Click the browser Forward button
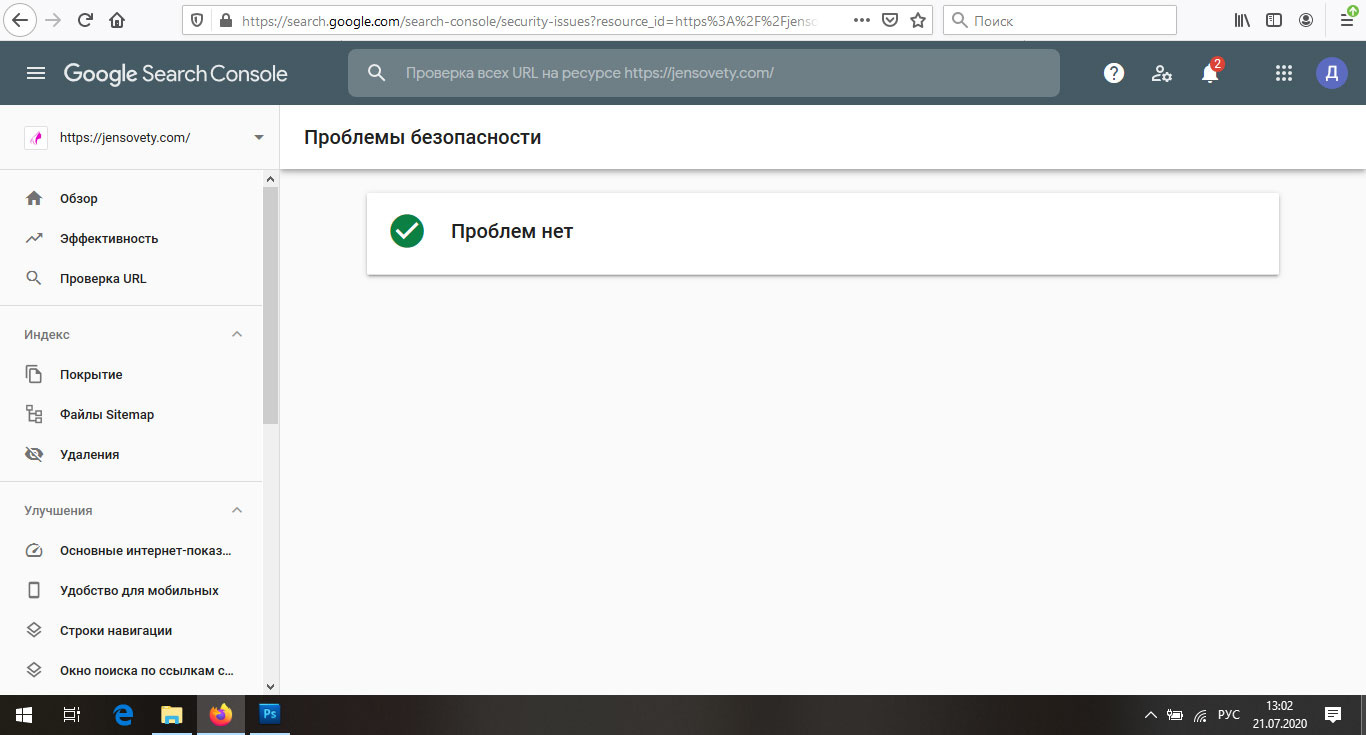This screenshot has width=1366, height=735. (53, 20)
